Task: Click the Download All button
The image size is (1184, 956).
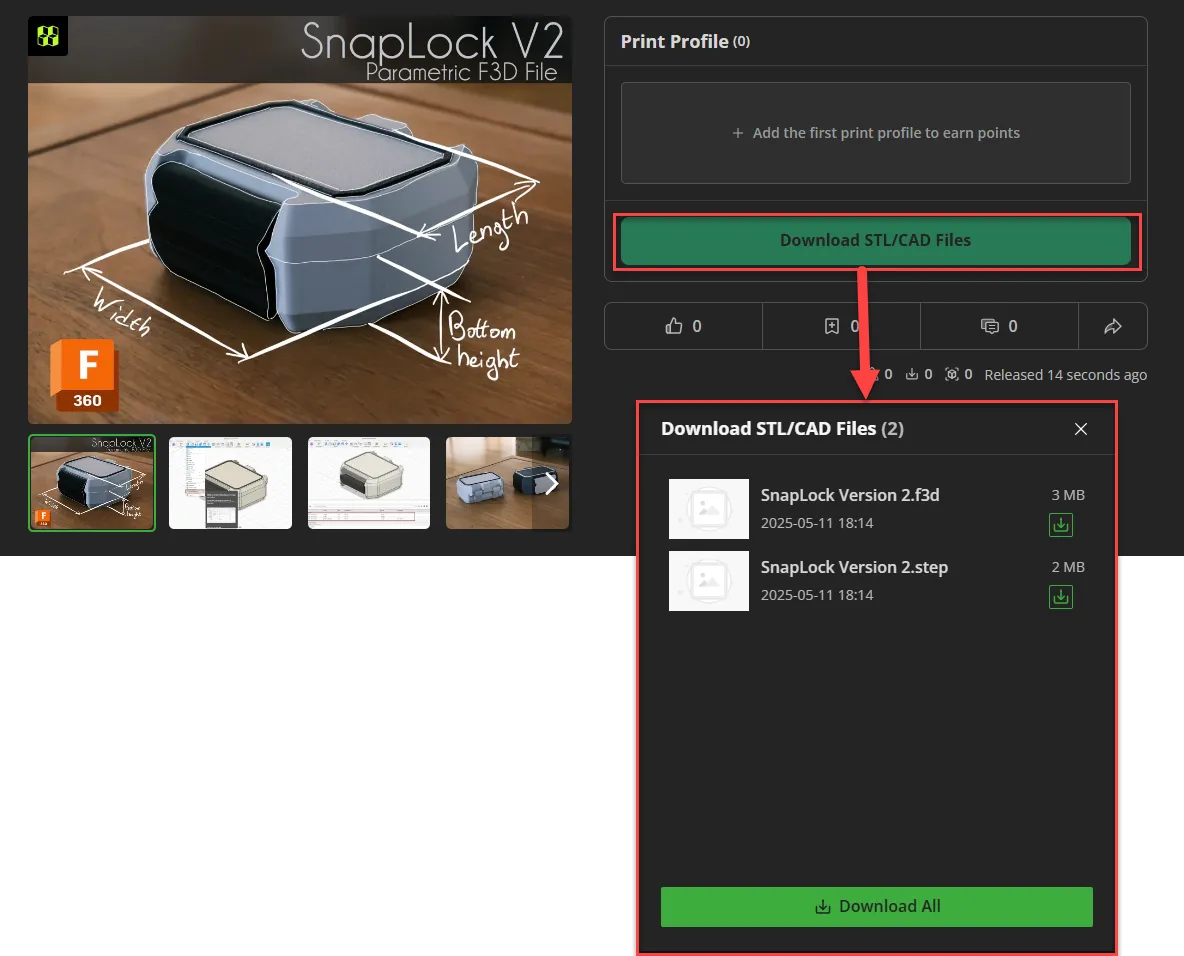Action: (876, 906)
